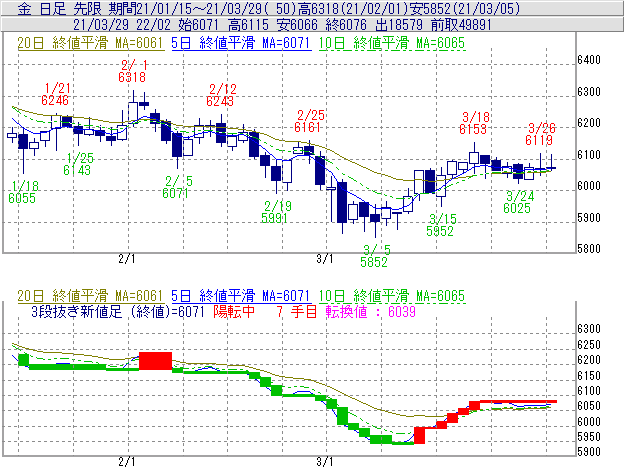624x473 pixels.
Task: Click the 7 手目 count text
Action: tap(297, 311)
